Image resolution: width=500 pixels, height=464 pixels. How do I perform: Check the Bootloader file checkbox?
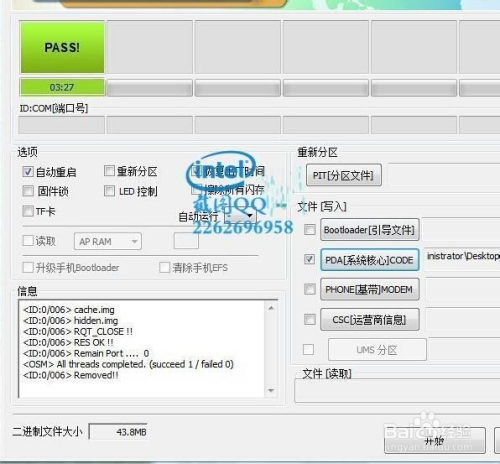310,229
